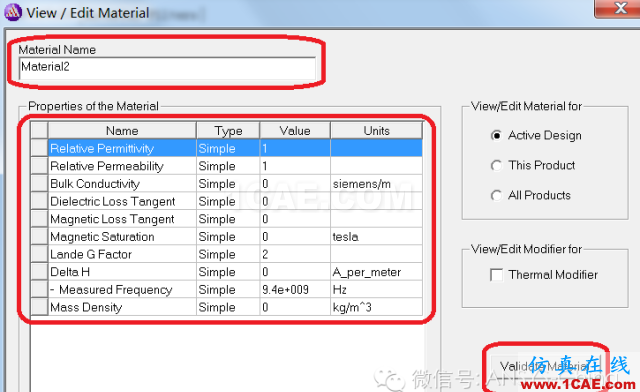Viewport: 640px width, 392px height.
Task: Click row selector beside Mass Density
Action: (x=39, y=307)
